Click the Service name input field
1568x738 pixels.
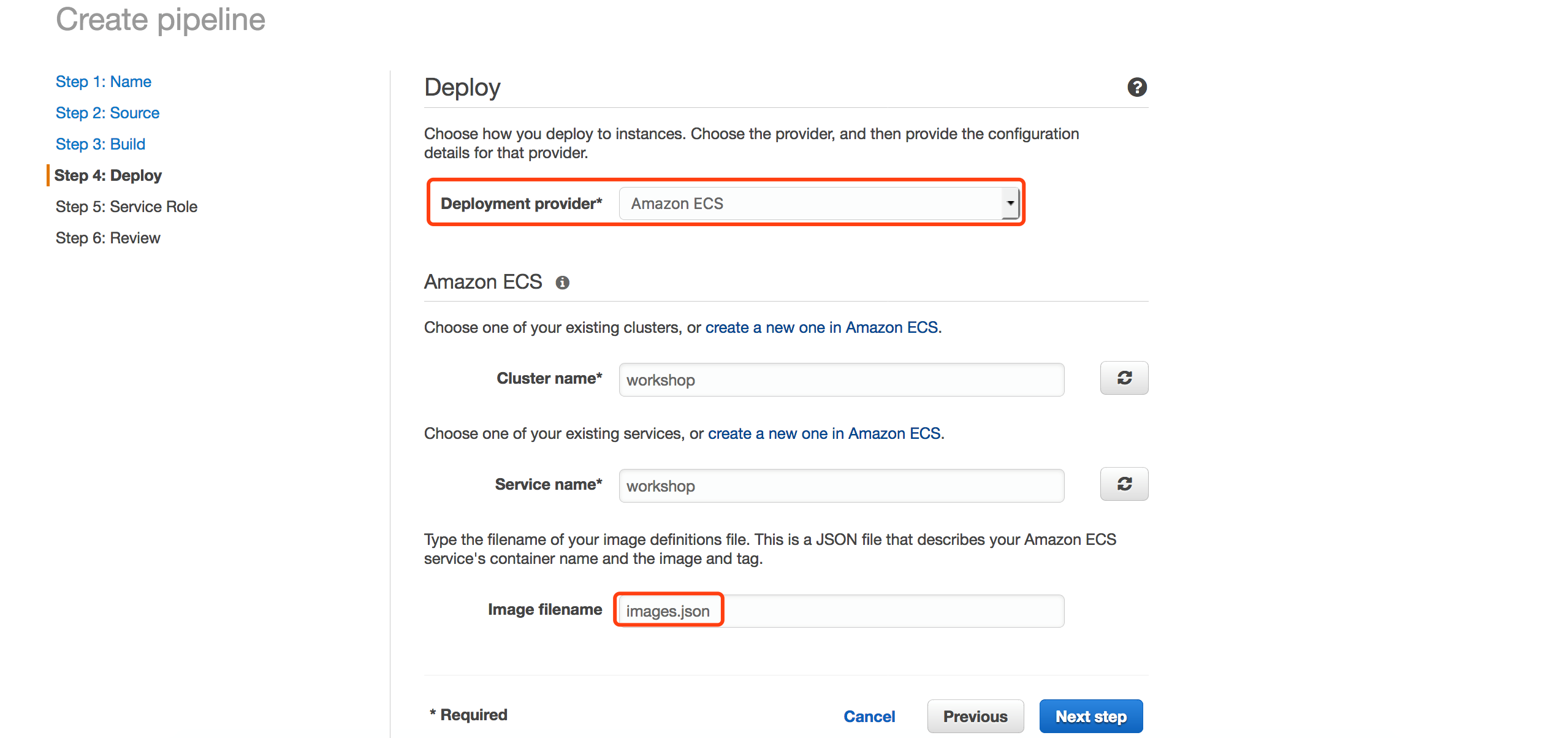pyautogui.click(x=841, y=486)
